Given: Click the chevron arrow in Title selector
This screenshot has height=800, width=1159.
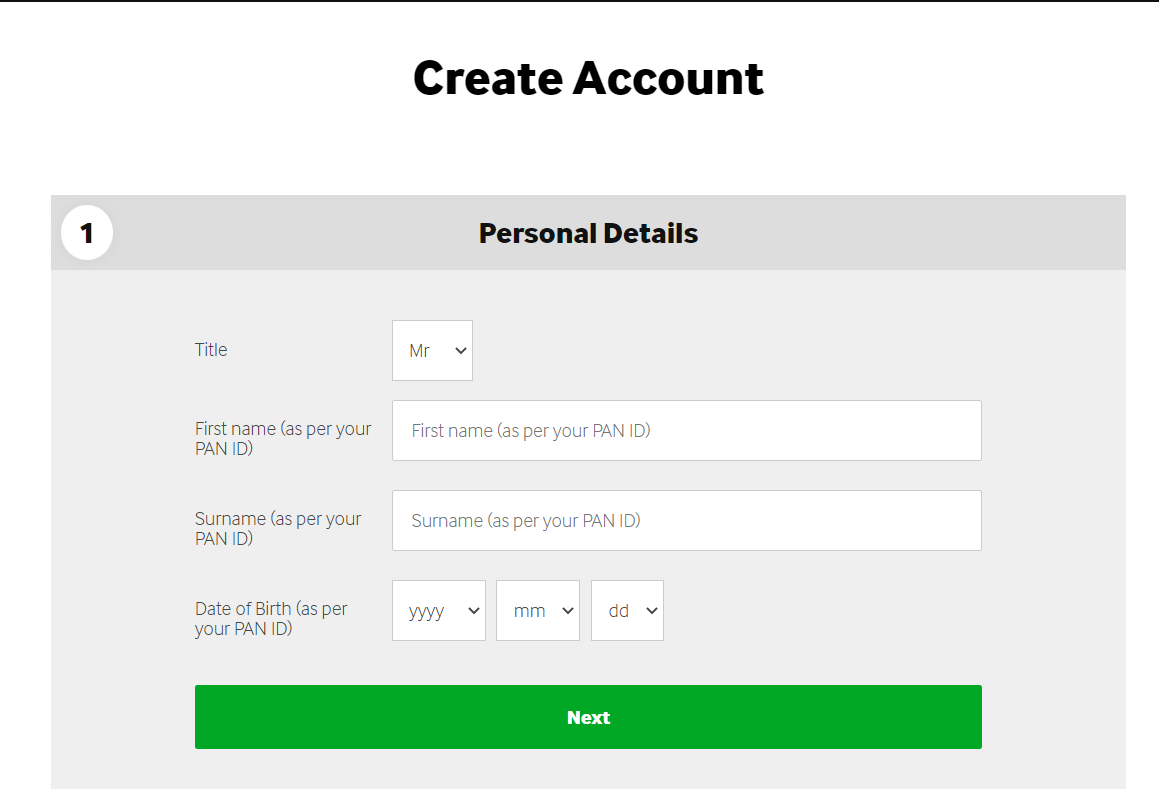Looking at the screenshot, I should click(x=460, y=350).
